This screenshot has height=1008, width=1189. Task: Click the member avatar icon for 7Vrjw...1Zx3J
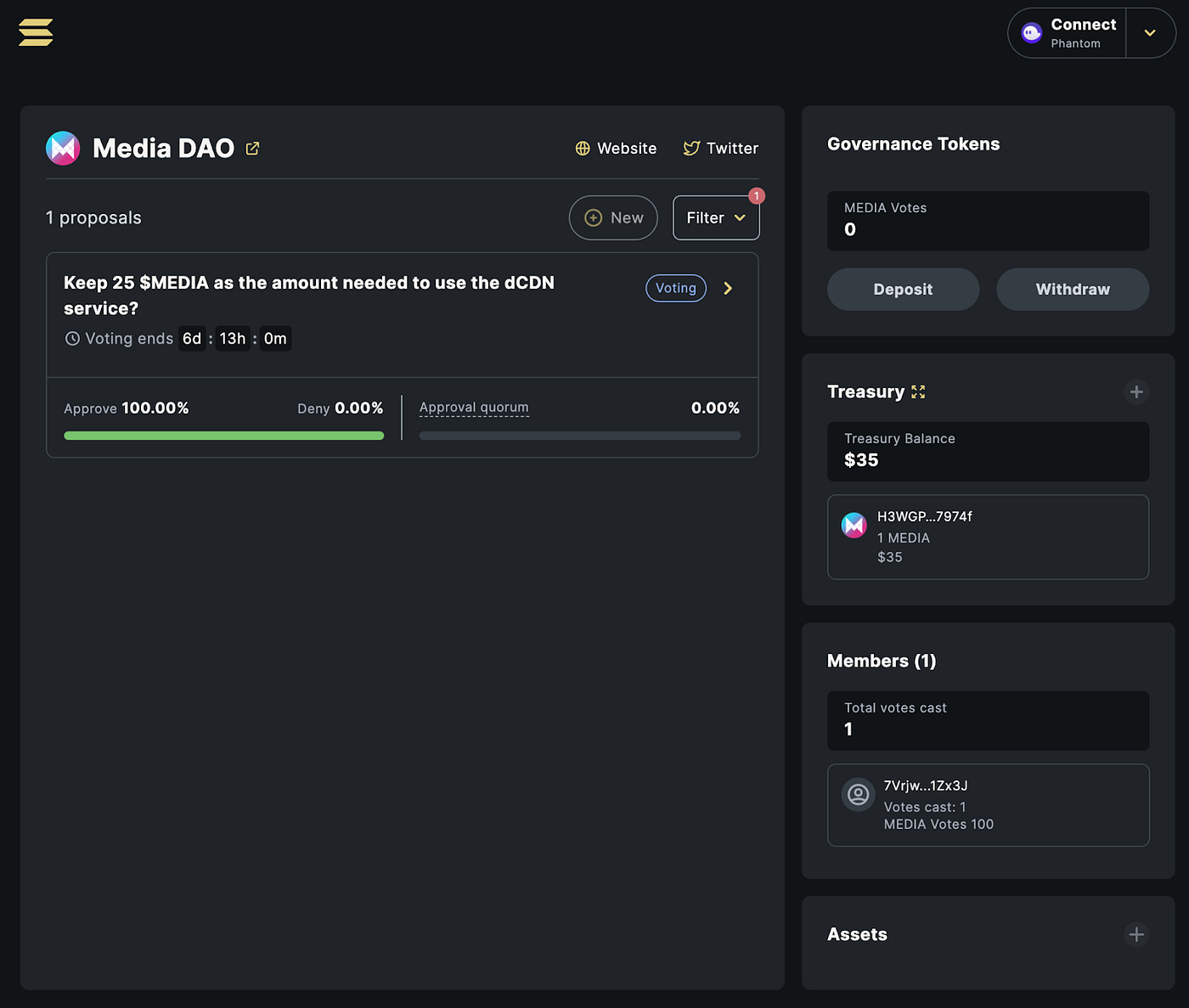coord(858,795)
